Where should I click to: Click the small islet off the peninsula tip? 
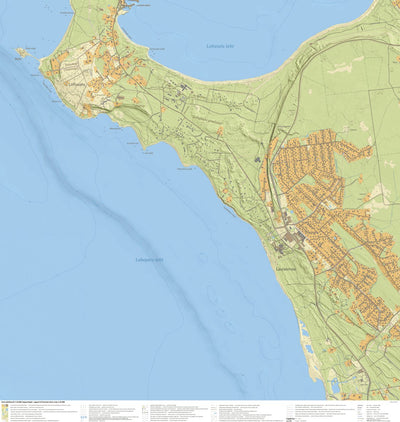(x=22, y=52)
